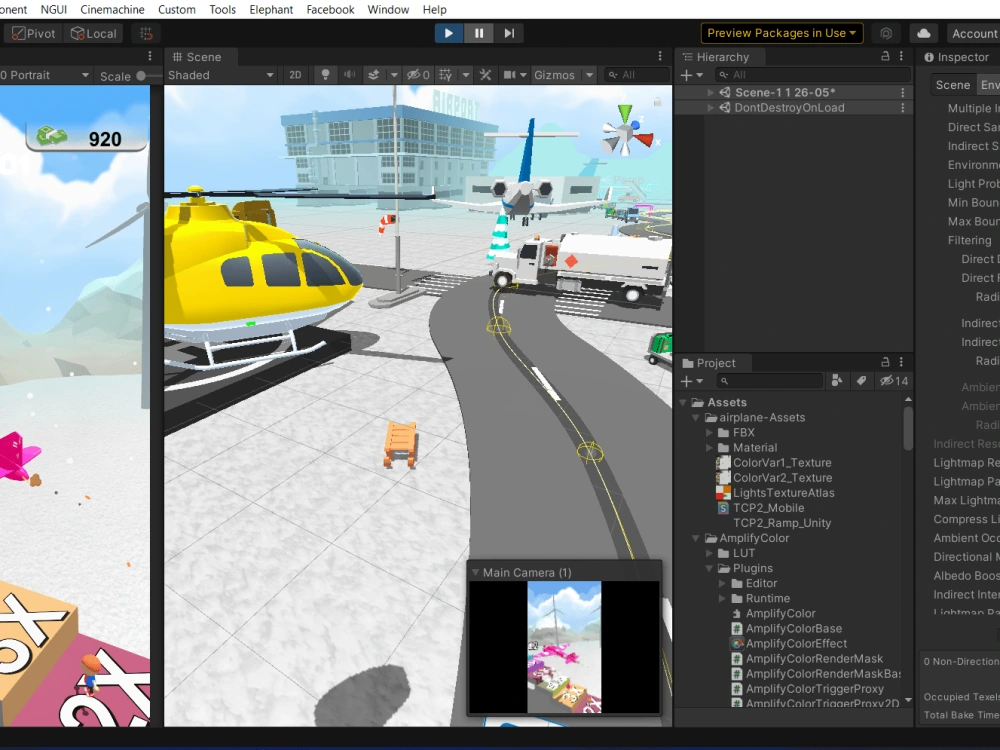
Task: Toggle the scene lighting bulb icon
Action: pyautogui.click(x=324, y=75)
